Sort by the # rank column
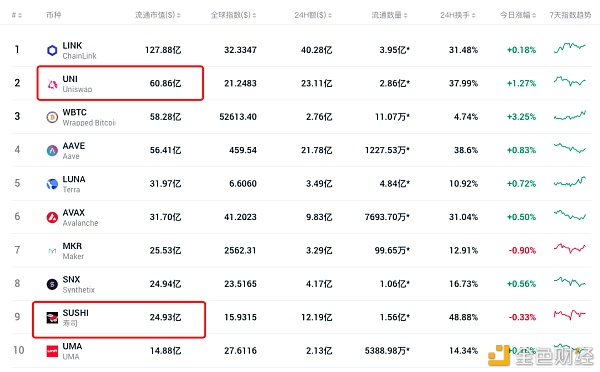Viewport: 600px width, 372px height. [16, 15]
